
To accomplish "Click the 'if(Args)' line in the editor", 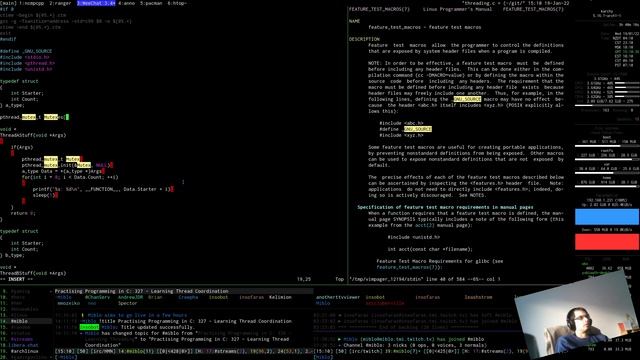I will (x=22, y=147).
